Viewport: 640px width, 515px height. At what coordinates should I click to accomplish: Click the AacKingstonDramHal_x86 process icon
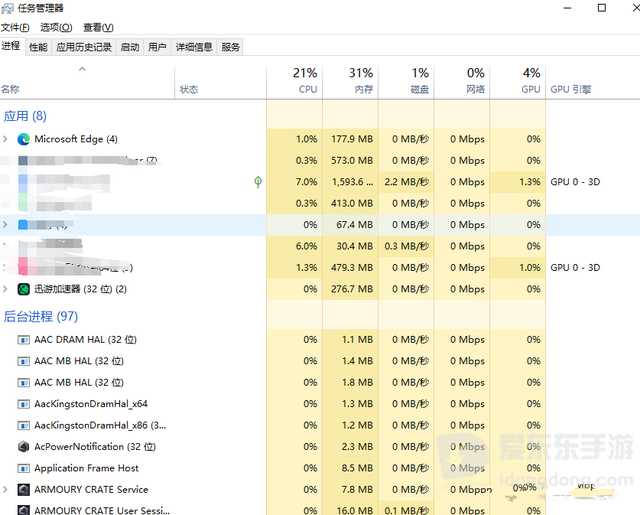(24, 426)
